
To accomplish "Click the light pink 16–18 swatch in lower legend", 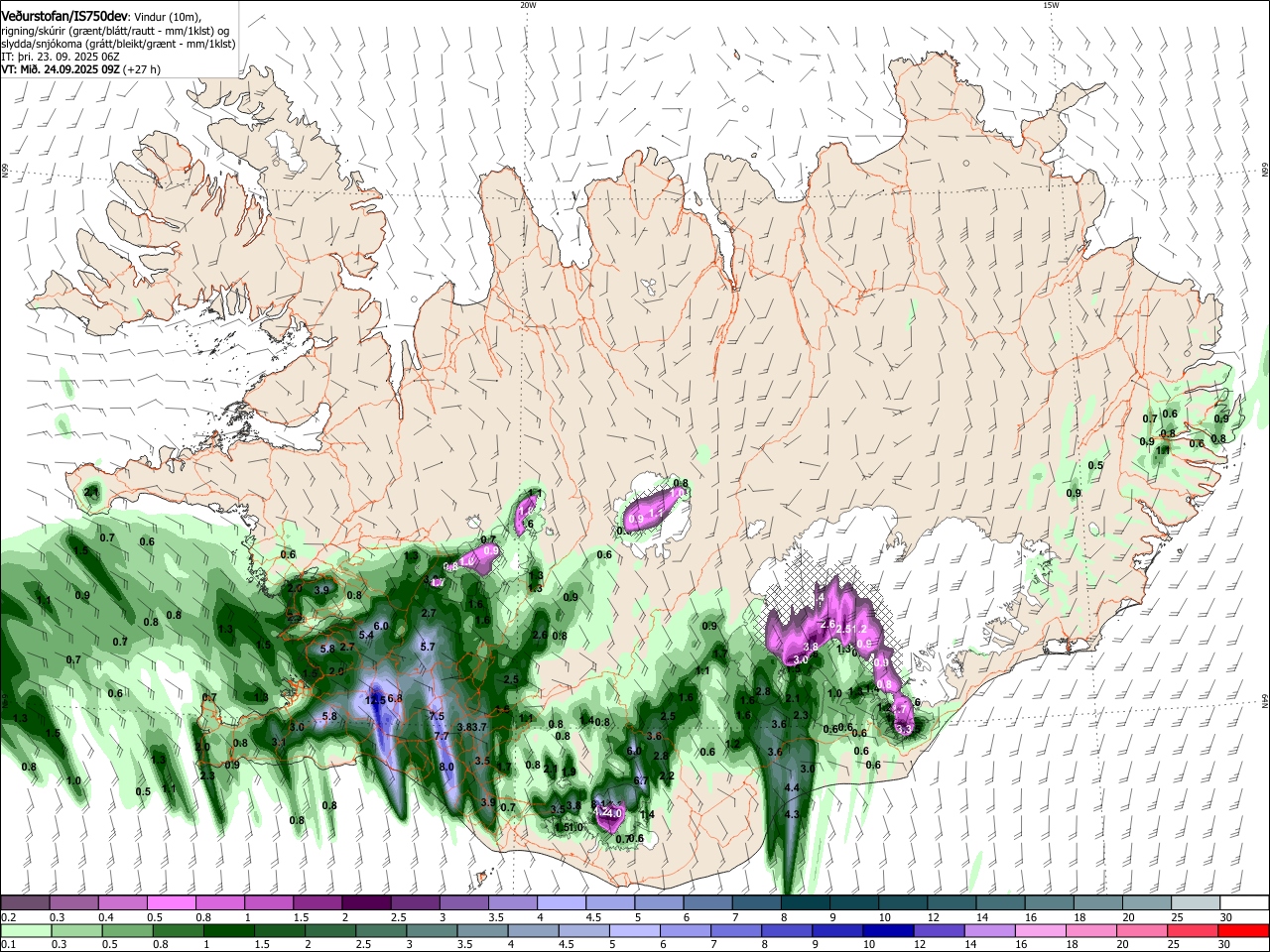I will pos(1040,930).
